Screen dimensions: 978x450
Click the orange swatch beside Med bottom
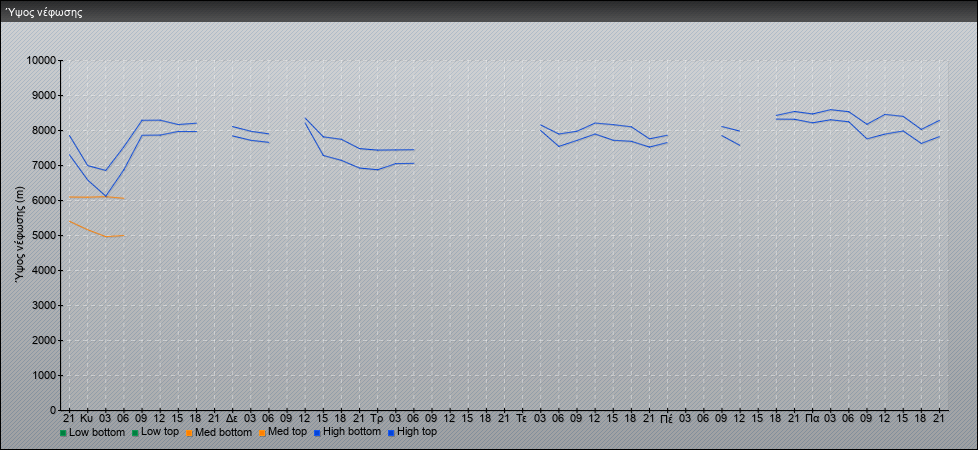[188, 433]
